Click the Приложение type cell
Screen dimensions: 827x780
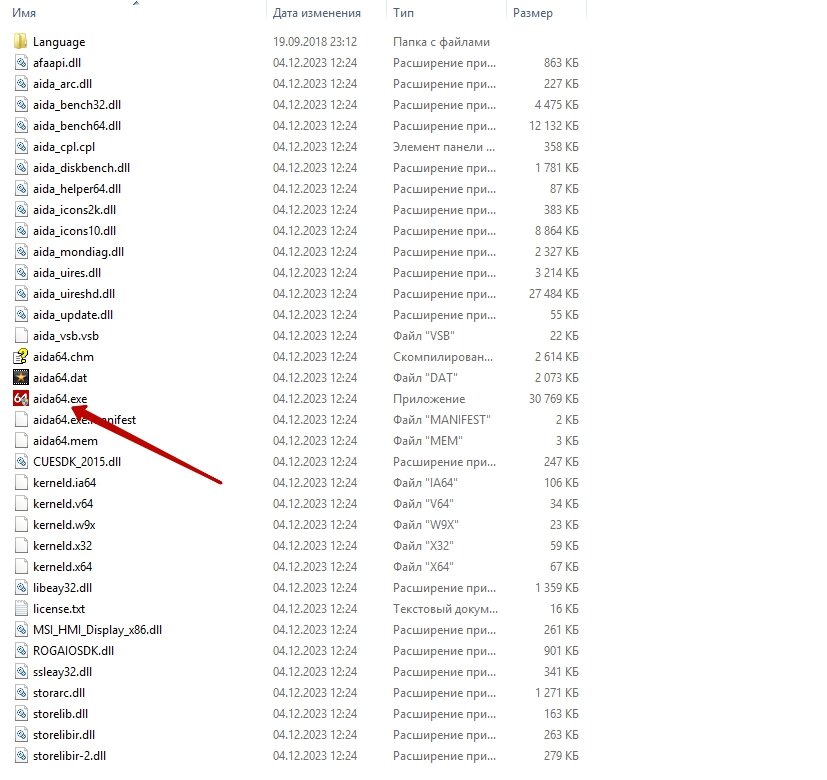429,399
